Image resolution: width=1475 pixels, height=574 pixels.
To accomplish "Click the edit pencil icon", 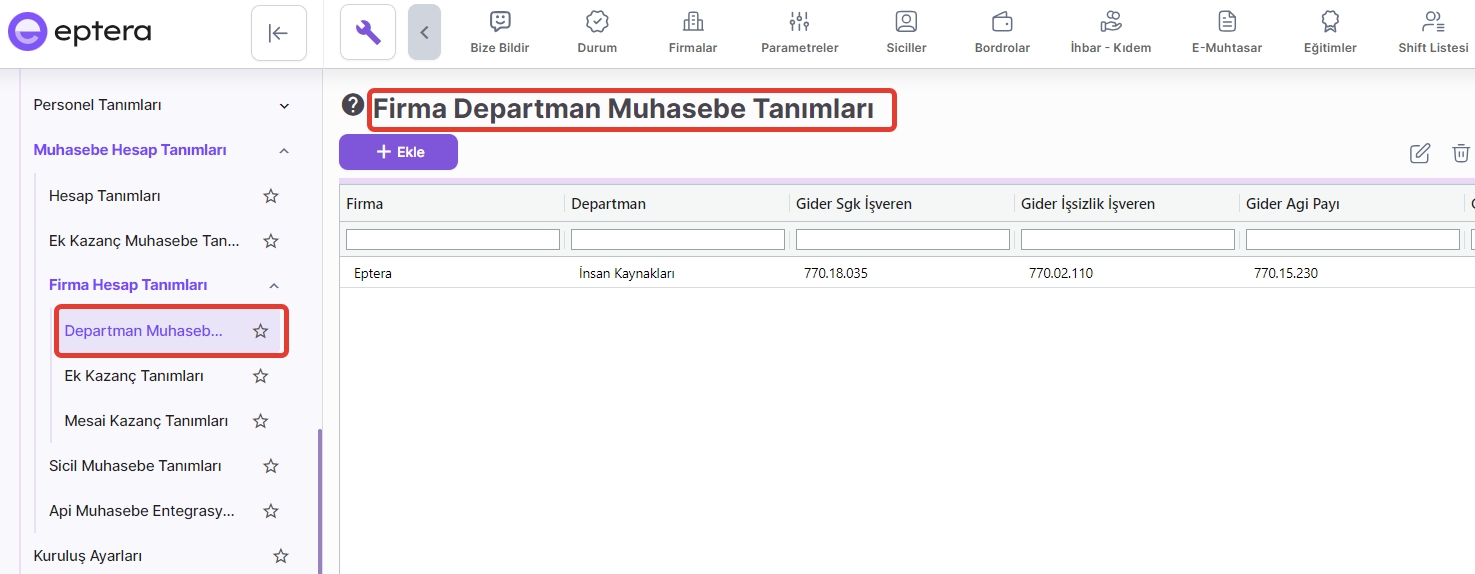I will pyautogui.click(x=1419, y=153).
